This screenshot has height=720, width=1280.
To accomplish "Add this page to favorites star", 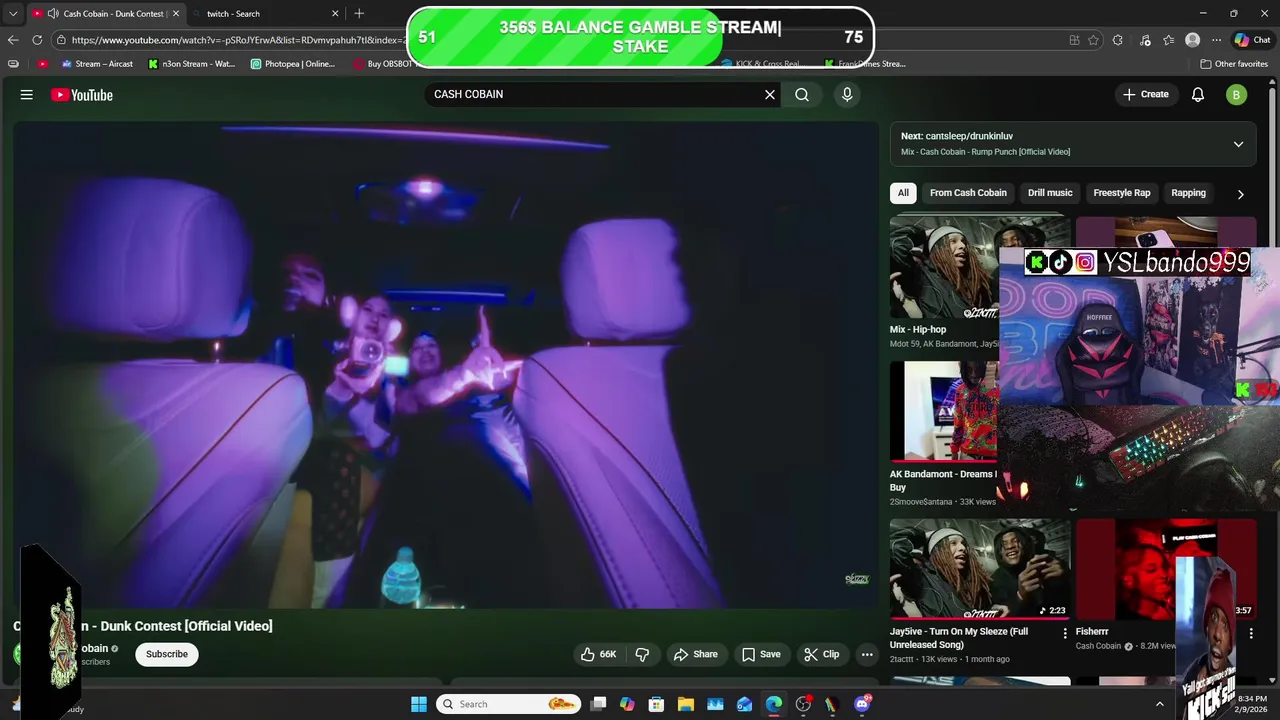I will tap(1093, 40).
